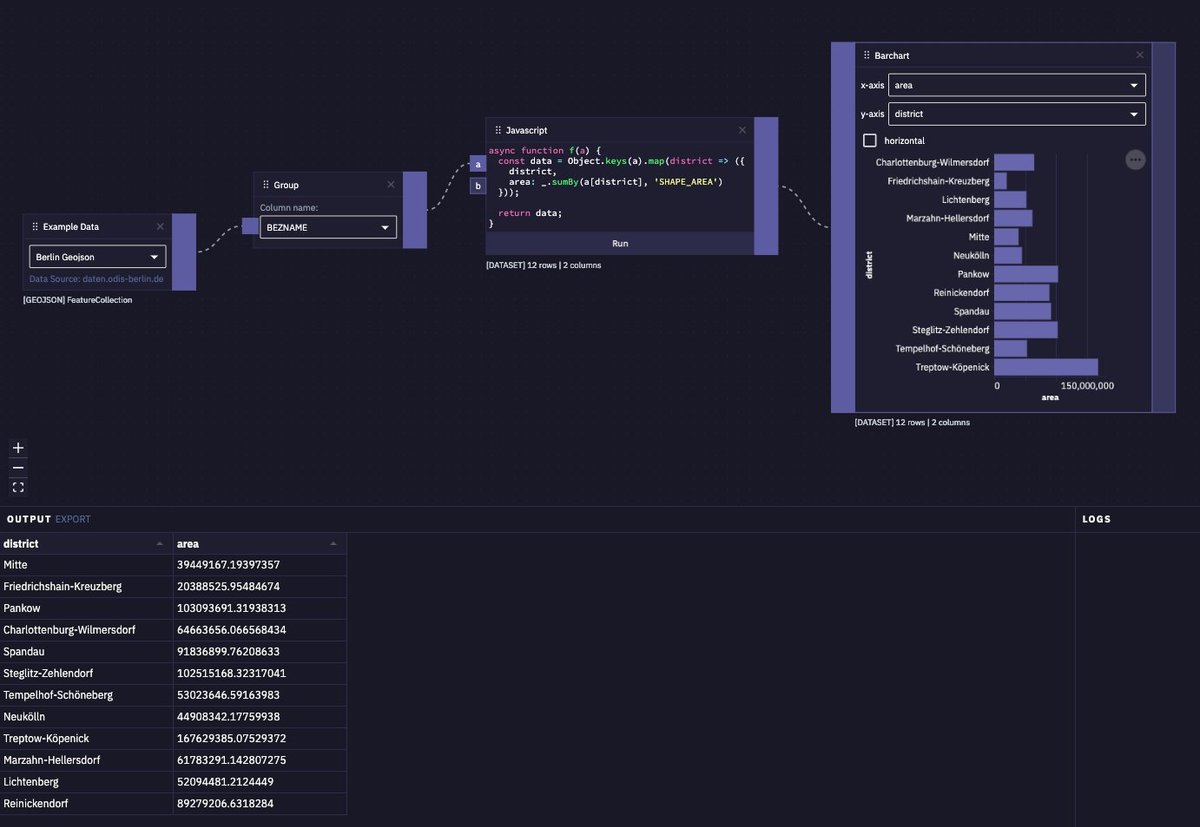Click the Treptow-Köpenick bar in the chart

1045,367
